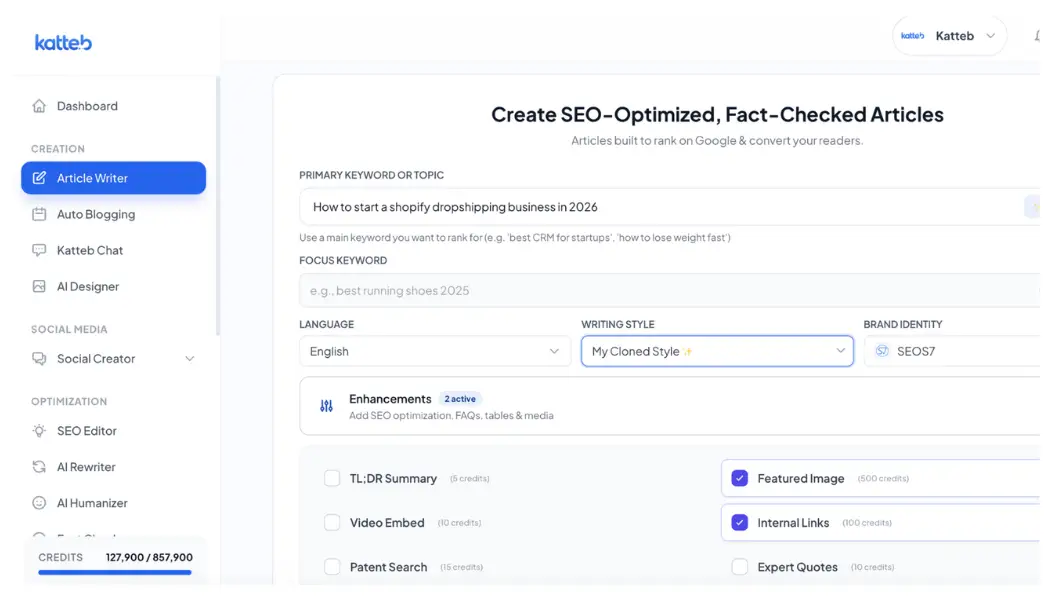Enable the TL;DR Summary checkbox
The image size is (1050, 600).
coord(332,478)
